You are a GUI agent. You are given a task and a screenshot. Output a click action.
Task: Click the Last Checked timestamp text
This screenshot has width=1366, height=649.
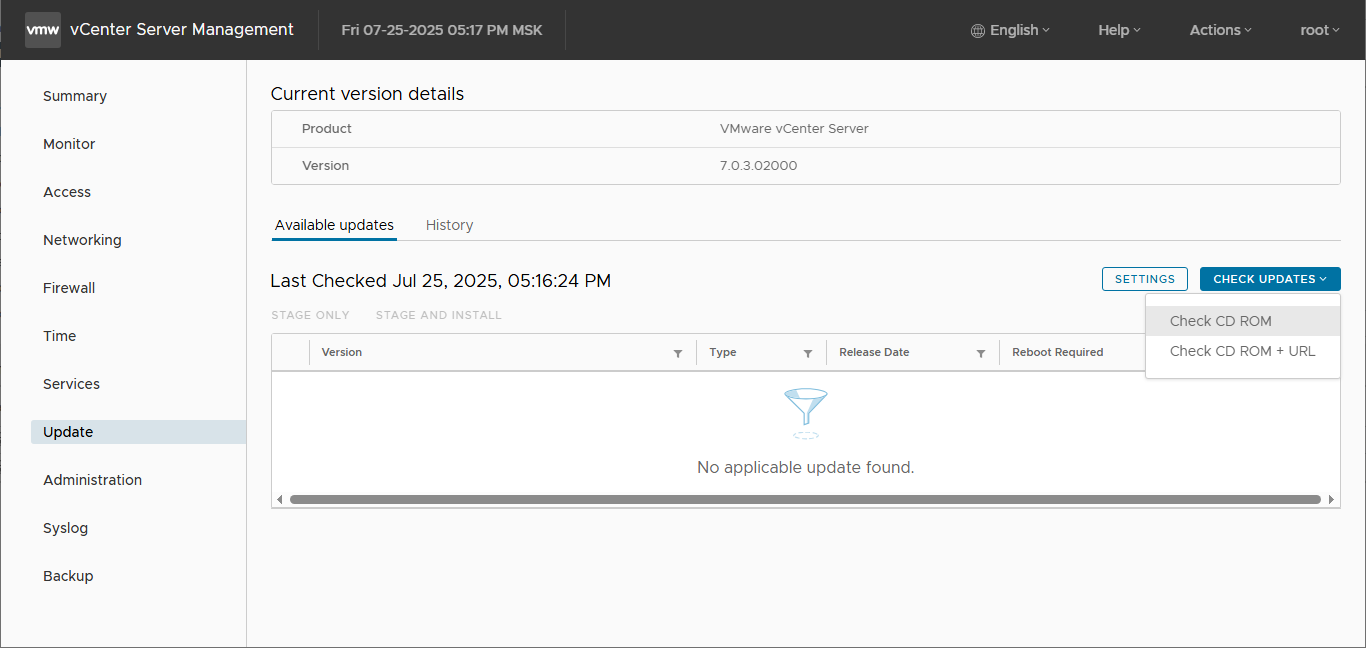pos(441,281)
